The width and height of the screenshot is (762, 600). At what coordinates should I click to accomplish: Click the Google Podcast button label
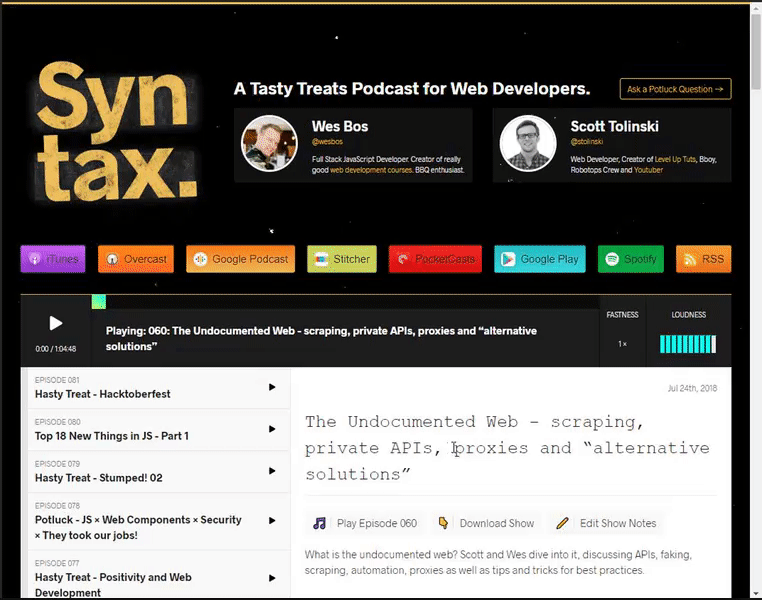pyautogui.click(x=250, y=259)
